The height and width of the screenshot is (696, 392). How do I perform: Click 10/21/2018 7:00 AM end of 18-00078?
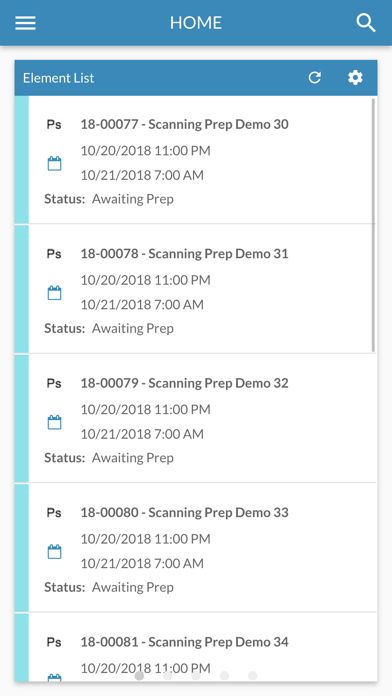coord(142,305)
